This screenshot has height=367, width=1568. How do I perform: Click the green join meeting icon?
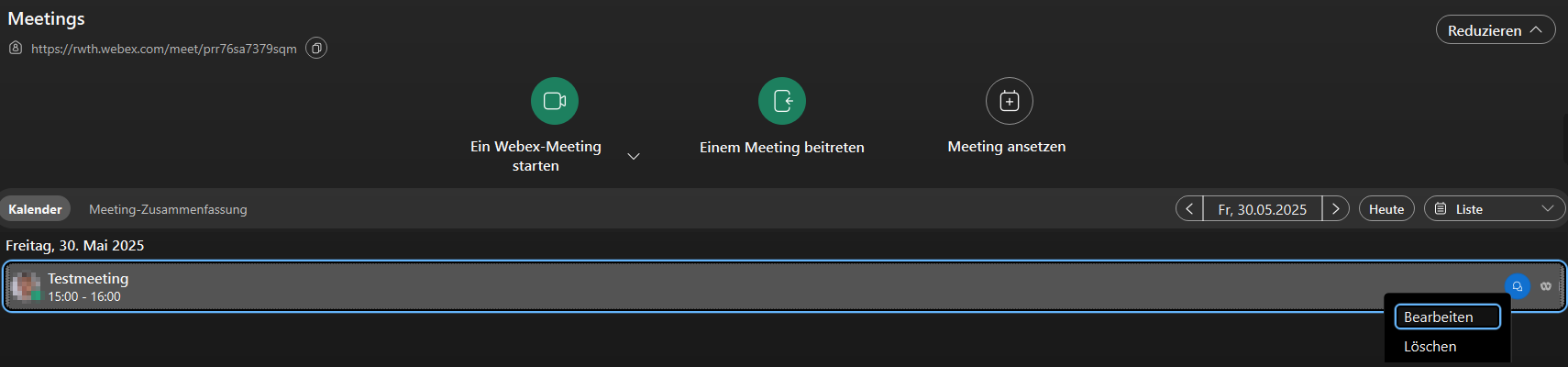(x=782, y=101)
